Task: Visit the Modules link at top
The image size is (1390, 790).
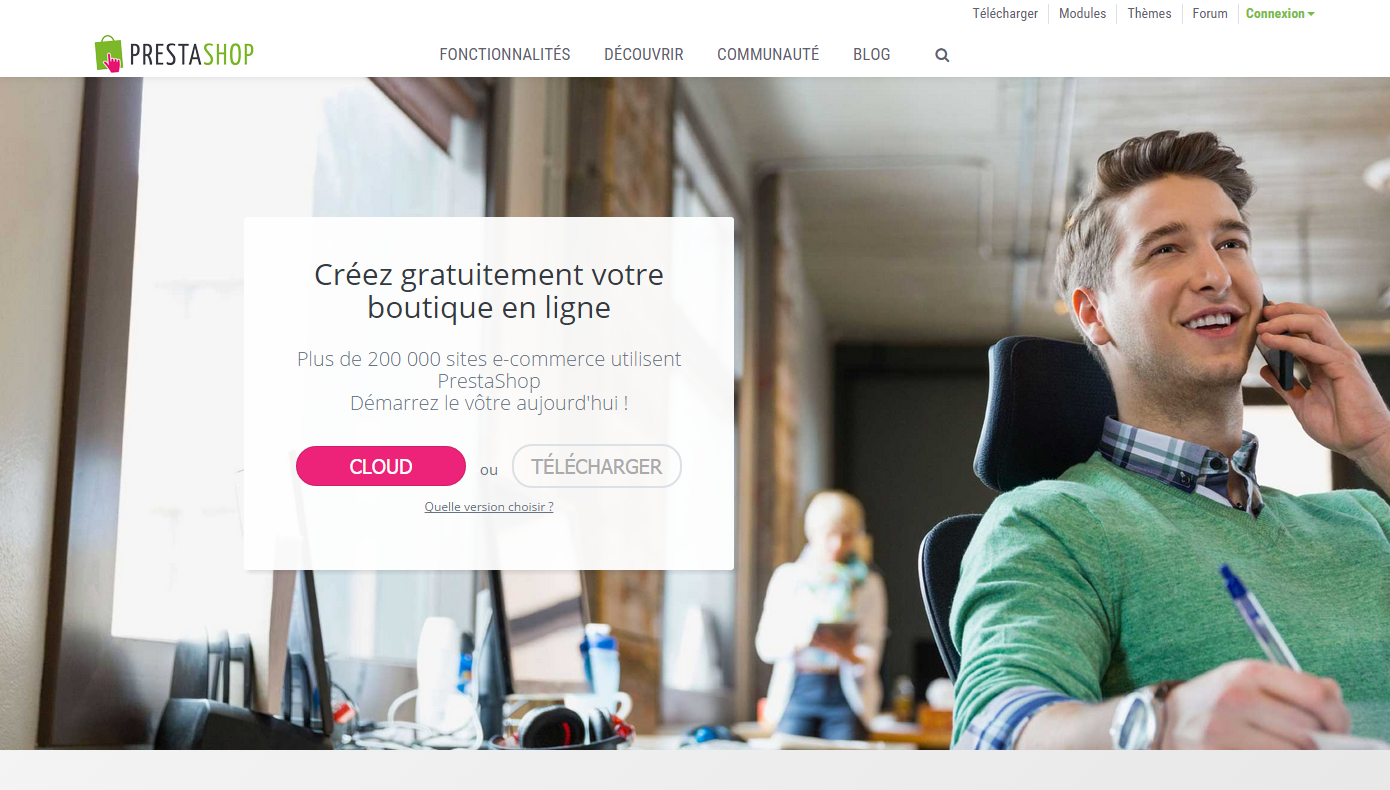Action: coord(1083,14)
